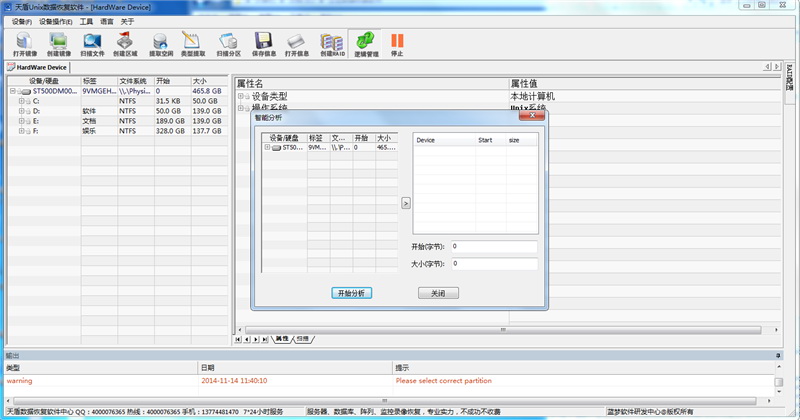
Task: Expand the E: 文档 partition node
Action: 21,121
